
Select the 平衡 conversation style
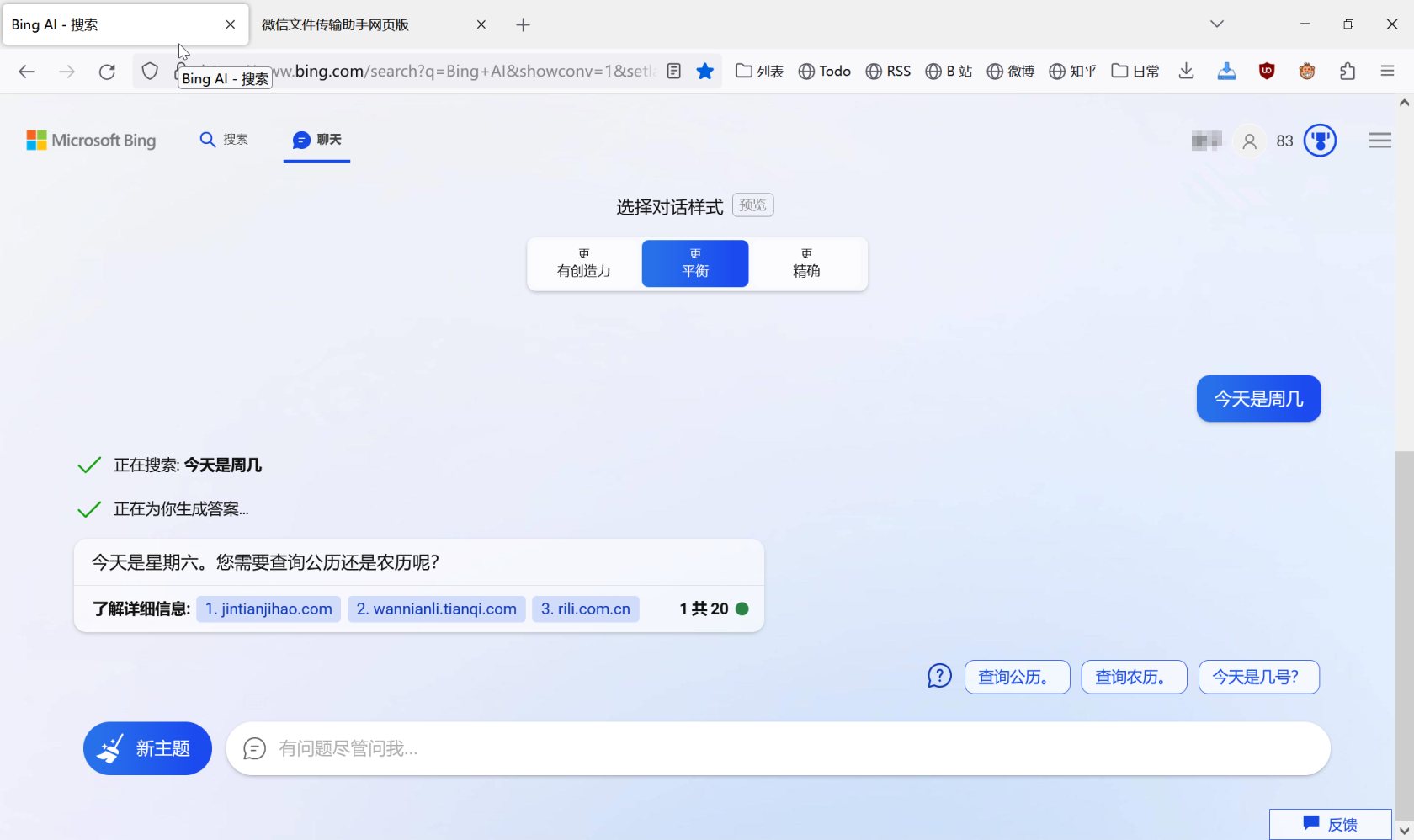click(x=694, y=263)
